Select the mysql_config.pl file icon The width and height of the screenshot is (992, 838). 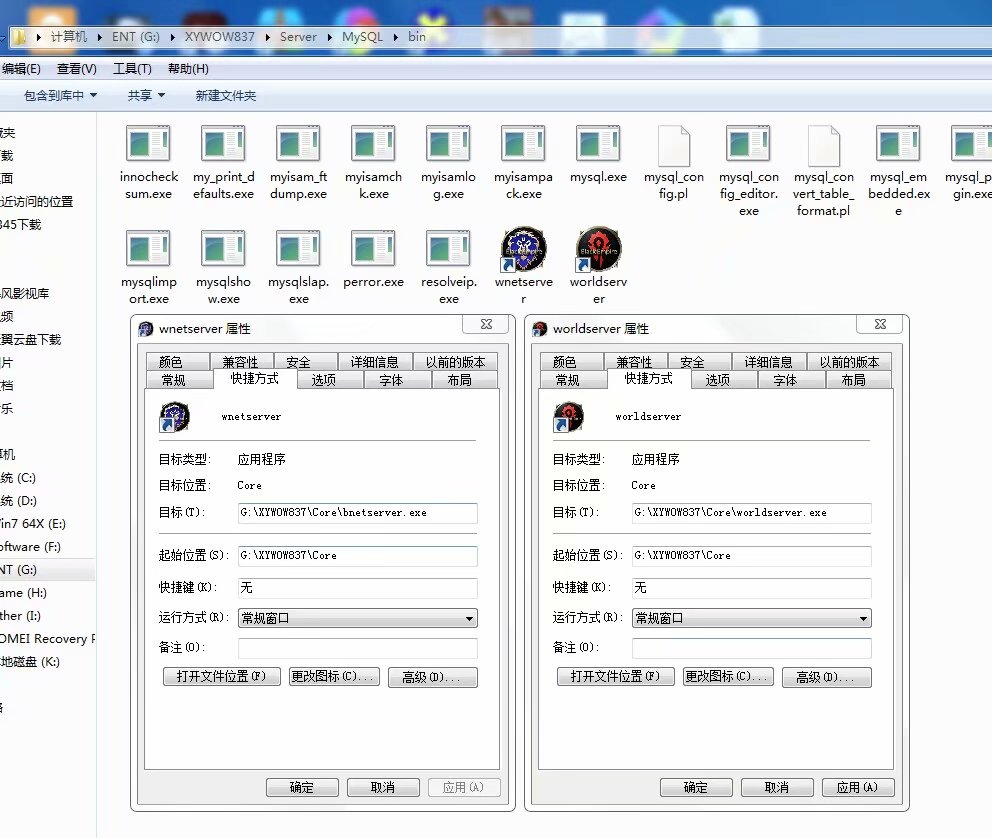pos(674,145)
